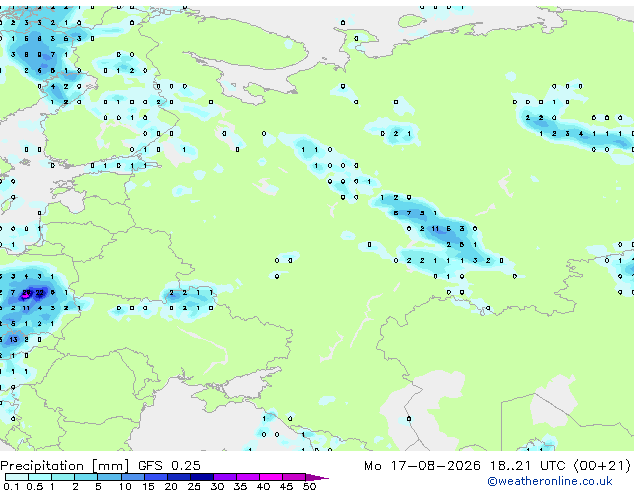The height and width of the screenshot is (490, 634).
Task: Click the '13' precipitation value on map
Action: (13, 340)
